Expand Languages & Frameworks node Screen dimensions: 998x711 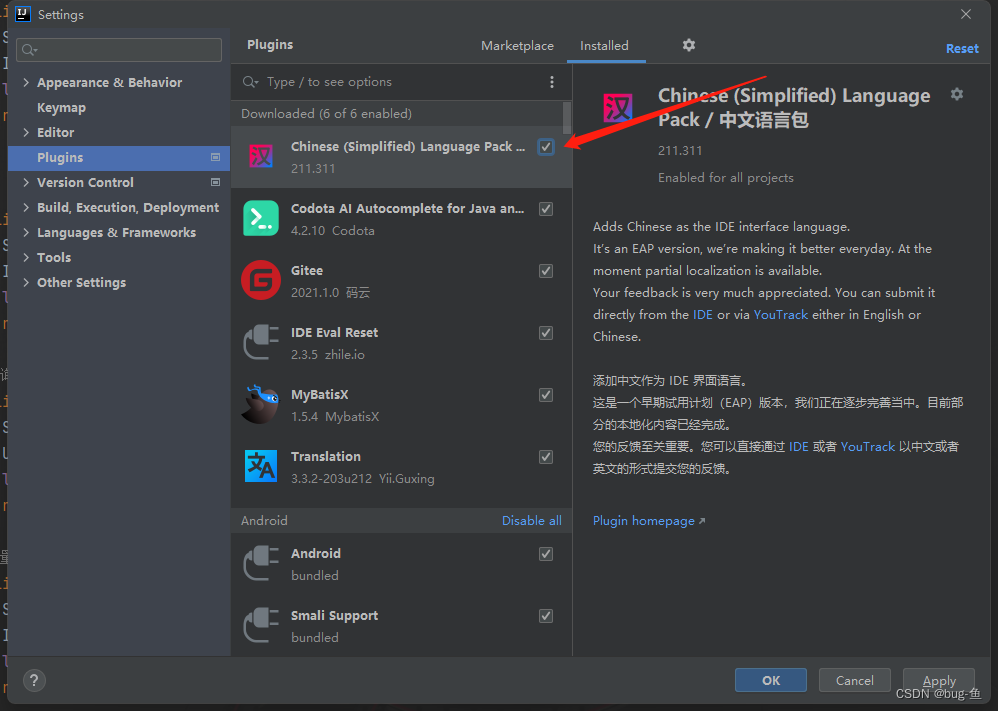tap(26, 232)
